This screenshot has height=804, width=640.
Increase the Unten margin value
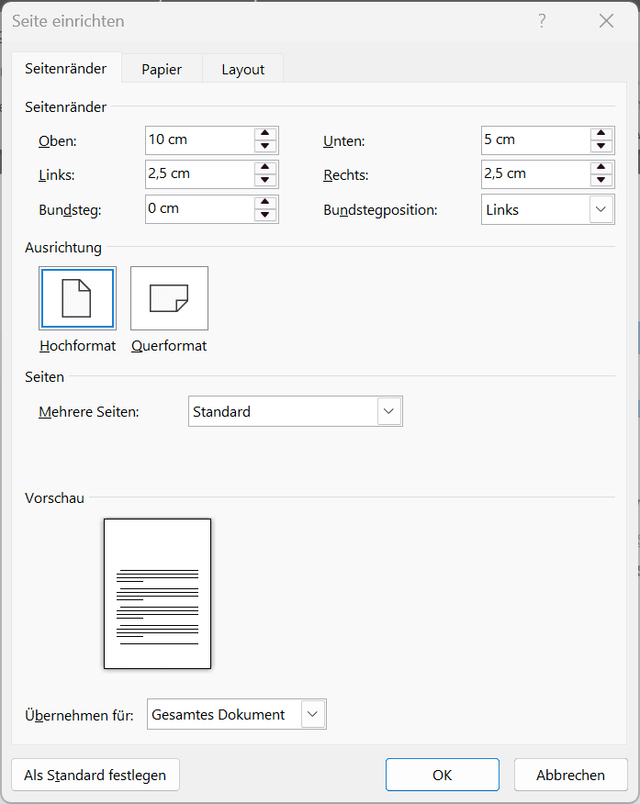click(601, 133)
